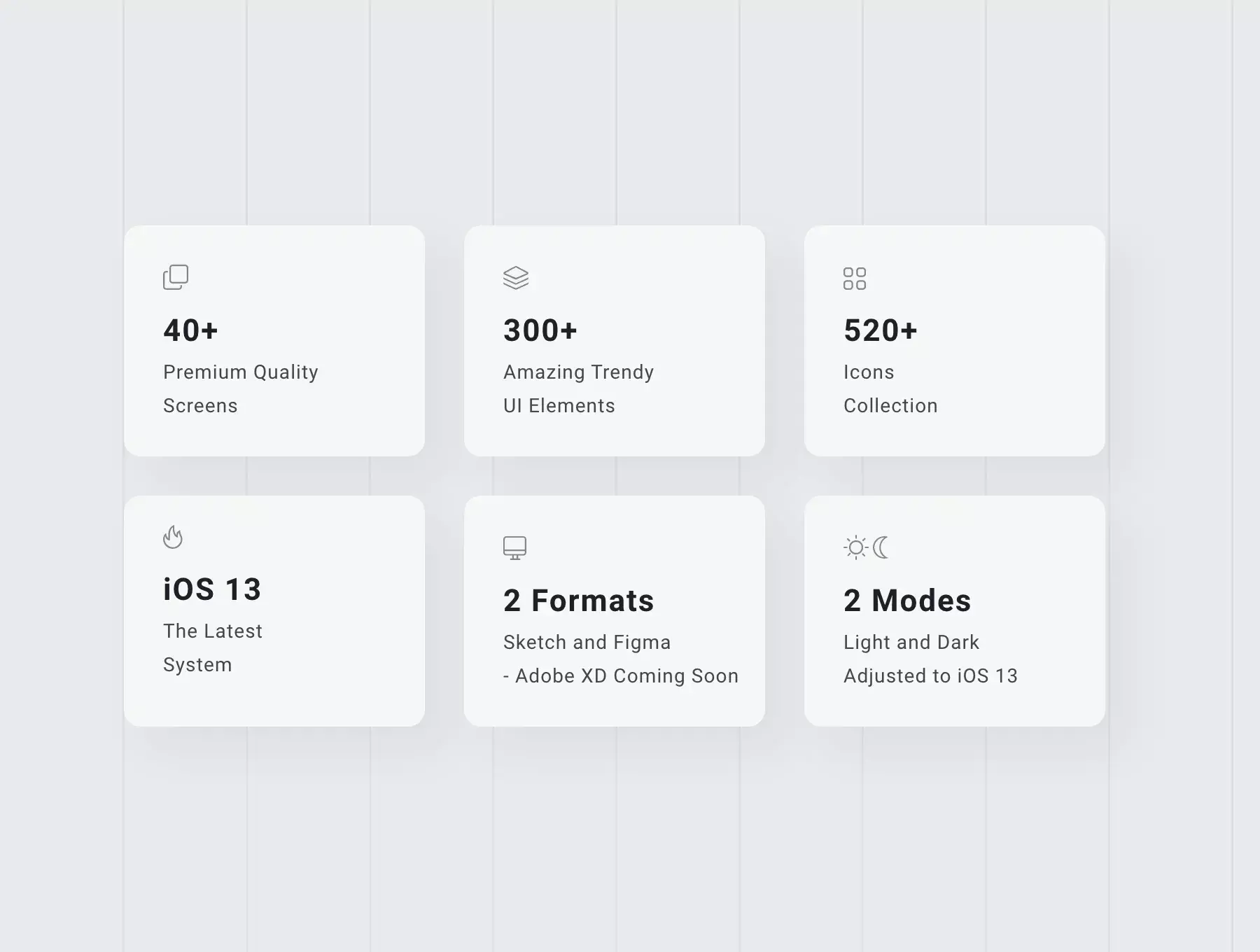The width and height of the screenshot is (1260, 952).
Task: Select the 40+ heading
Action: 190,330
